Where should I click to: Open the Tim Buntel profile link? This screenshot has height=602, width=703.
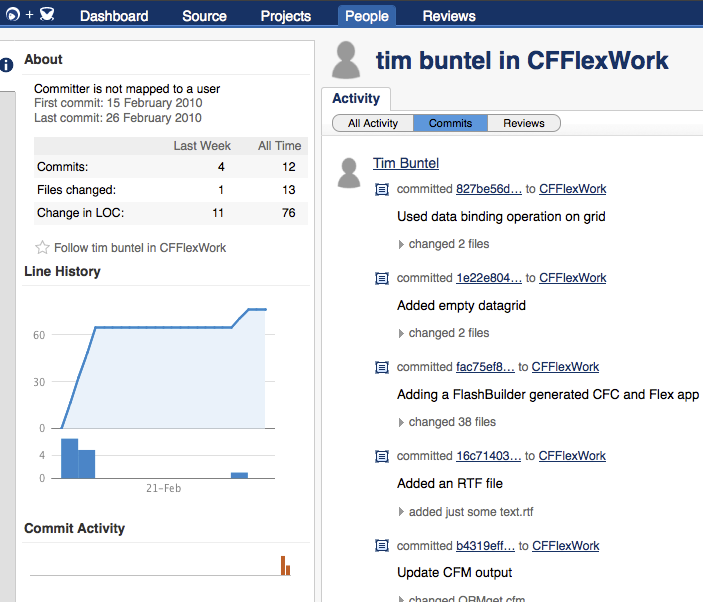coord(406,163)
